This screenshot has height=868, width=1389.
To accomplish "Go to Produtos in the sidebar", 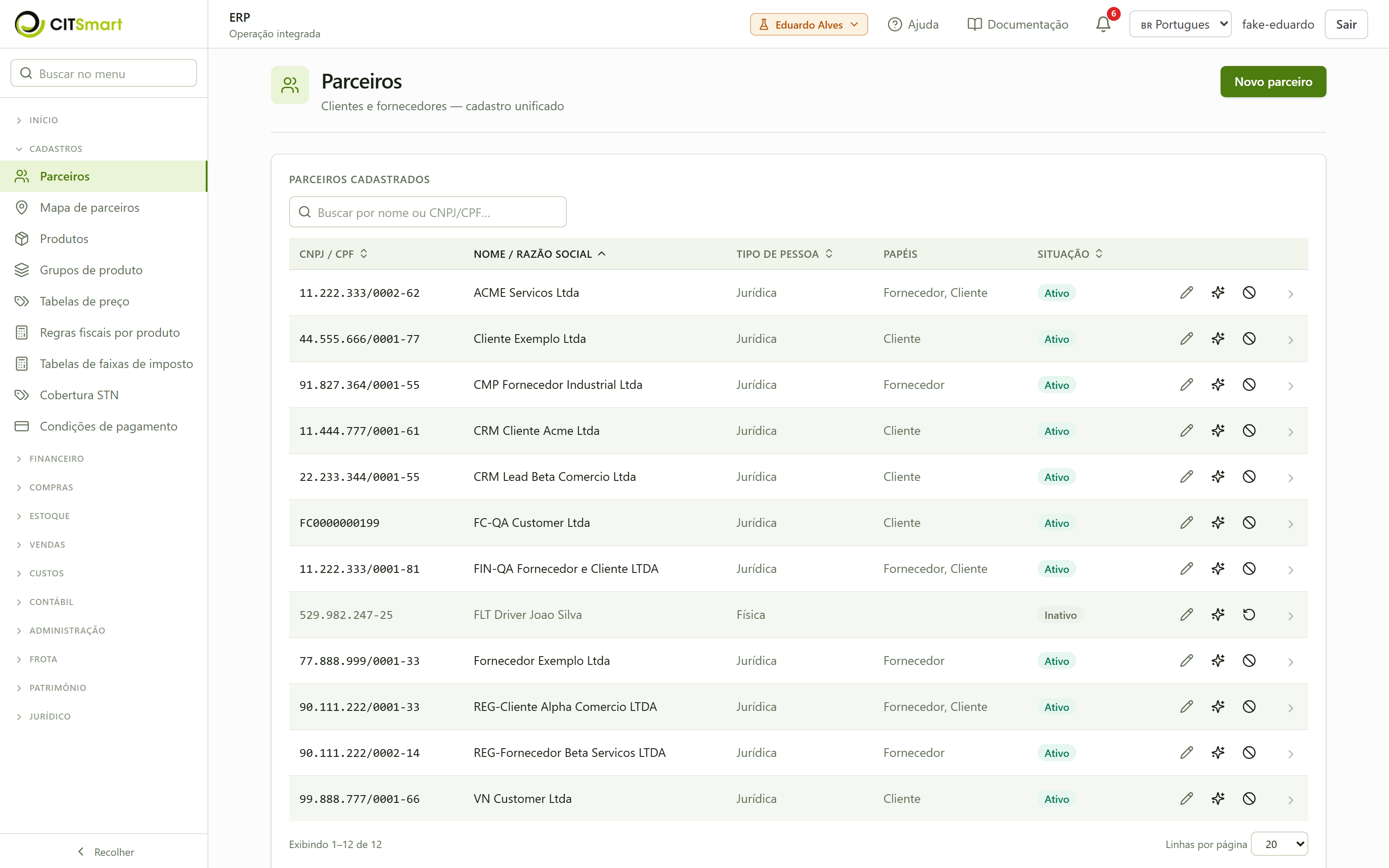I will point(104,239).
